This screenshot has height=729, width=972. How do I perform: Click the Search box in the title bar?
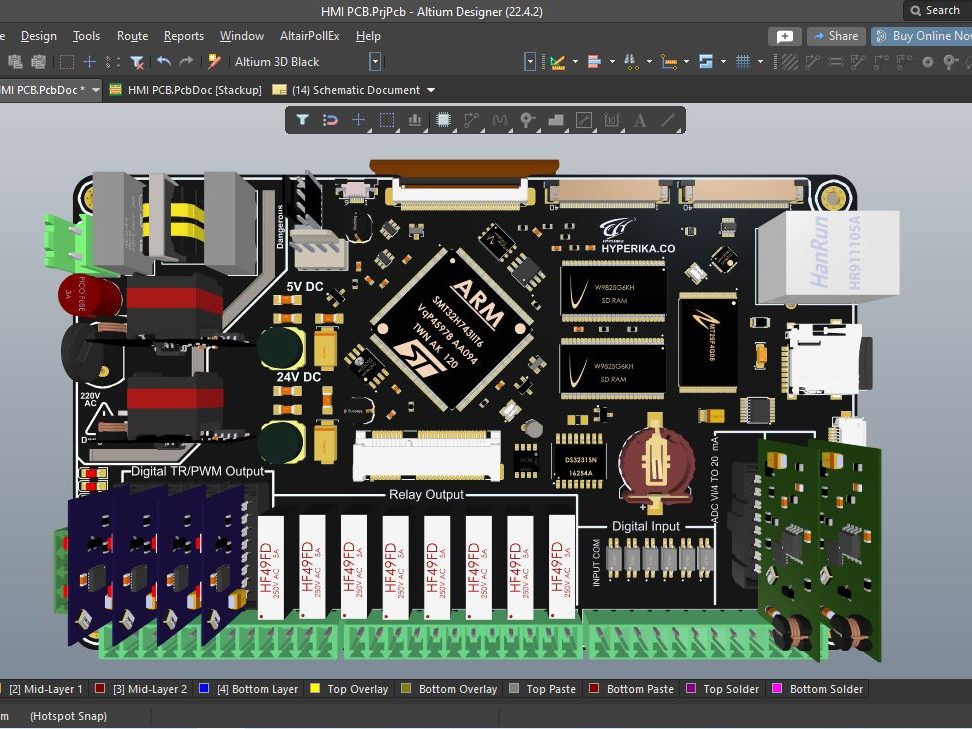(x=937, y=11)
